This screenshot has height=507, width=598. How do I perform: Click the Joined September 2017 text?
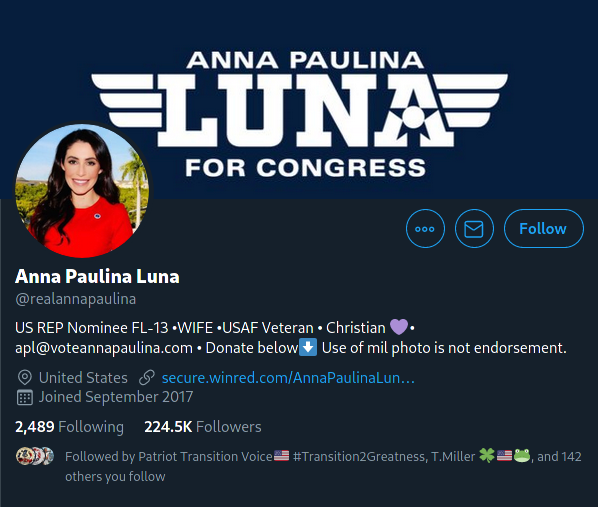pos(116,397)
